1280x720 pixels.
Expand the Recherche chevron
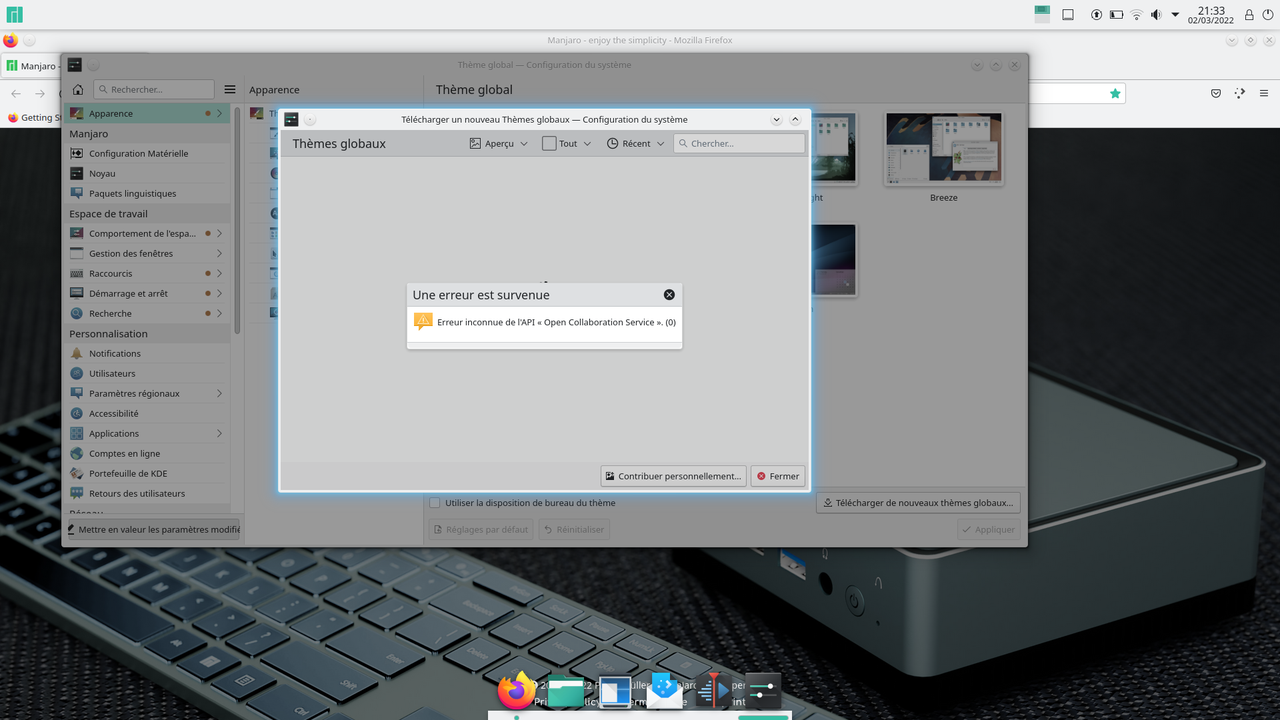[x=219, y=313]
